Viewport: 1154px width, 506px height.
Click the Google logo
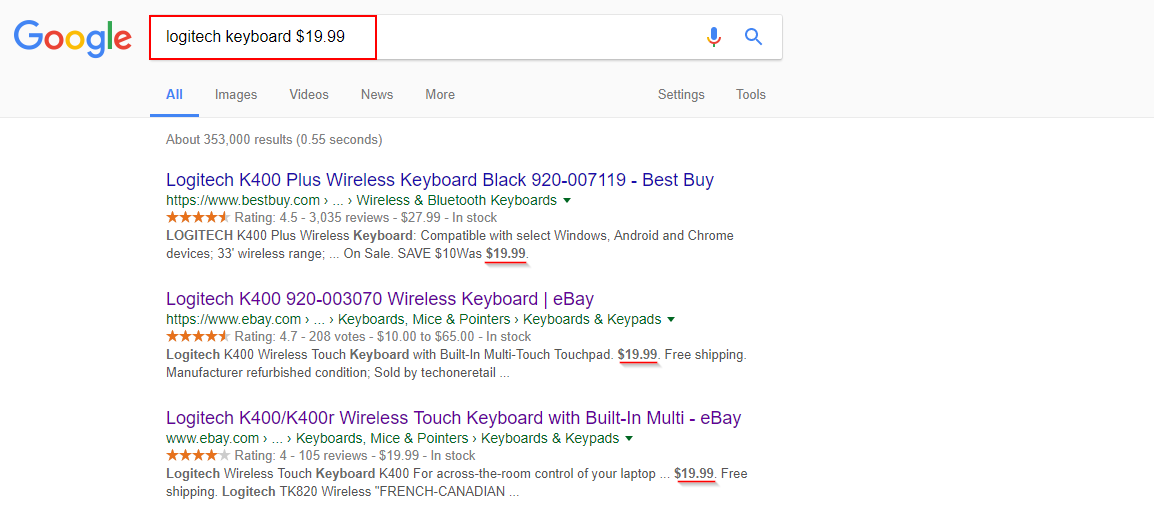(73, 38)
